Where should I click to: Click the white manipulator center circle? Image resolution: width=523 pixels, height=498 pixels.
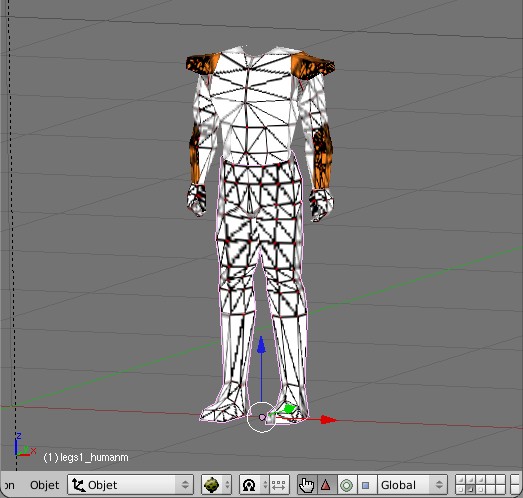[262, 417]
